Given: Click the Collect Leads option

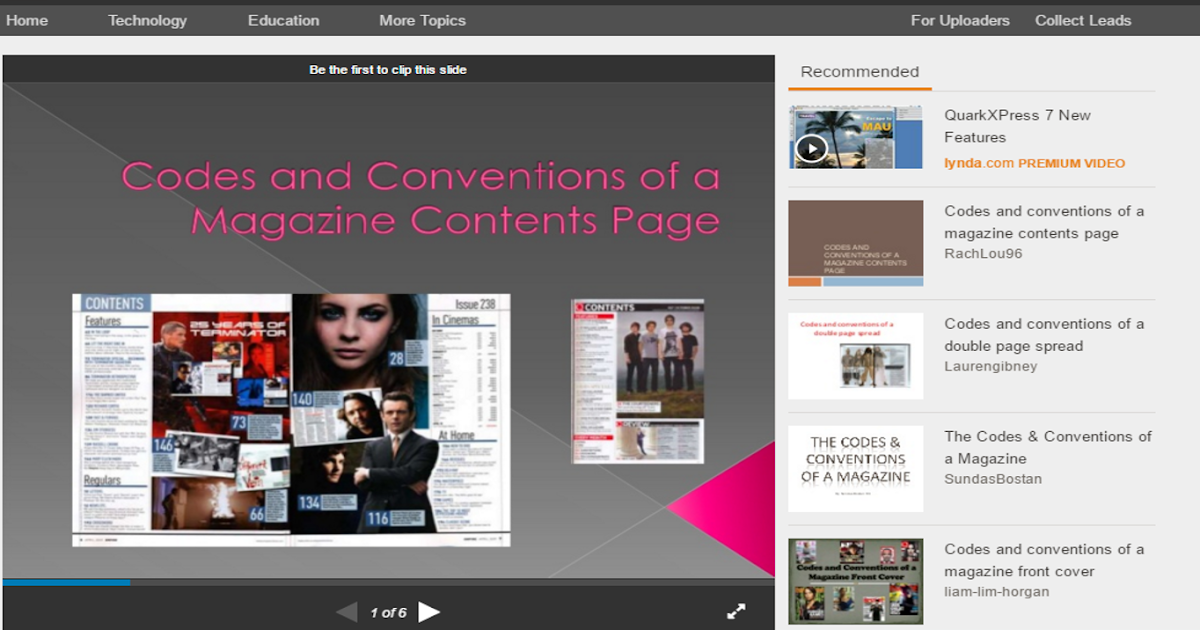Looking at the screenshot, I should [1083, 19].
